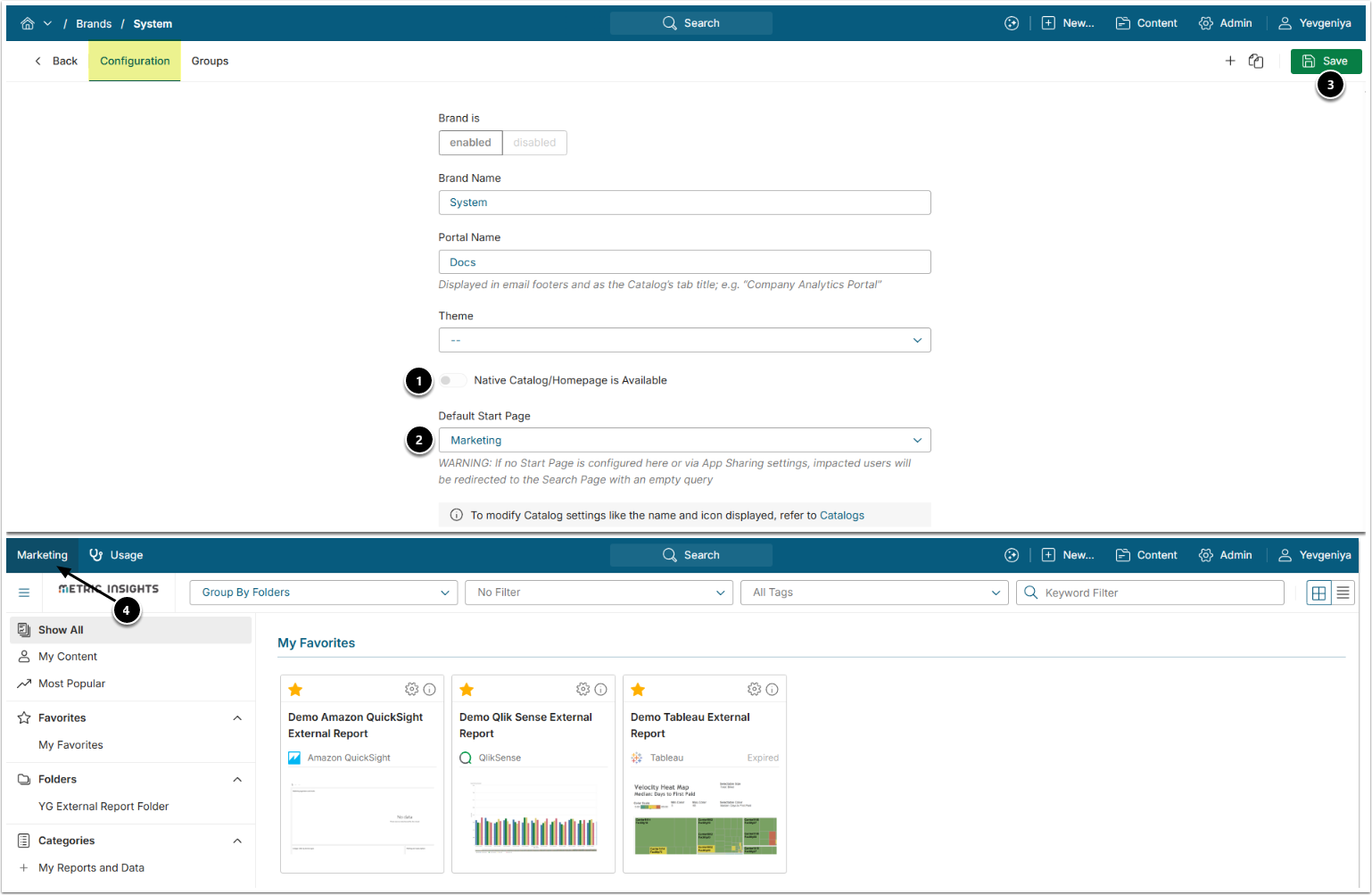Image resolution: width=1372 pixels, height=895 pixels.
Task: Click the Portal Name field
Action: coord(684,262)
